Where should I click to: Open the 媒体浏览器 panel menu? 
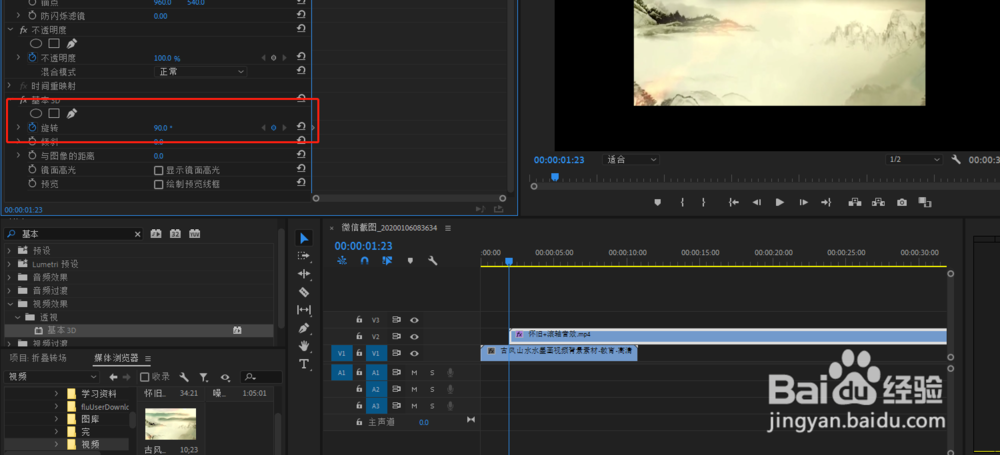[148, 359]
